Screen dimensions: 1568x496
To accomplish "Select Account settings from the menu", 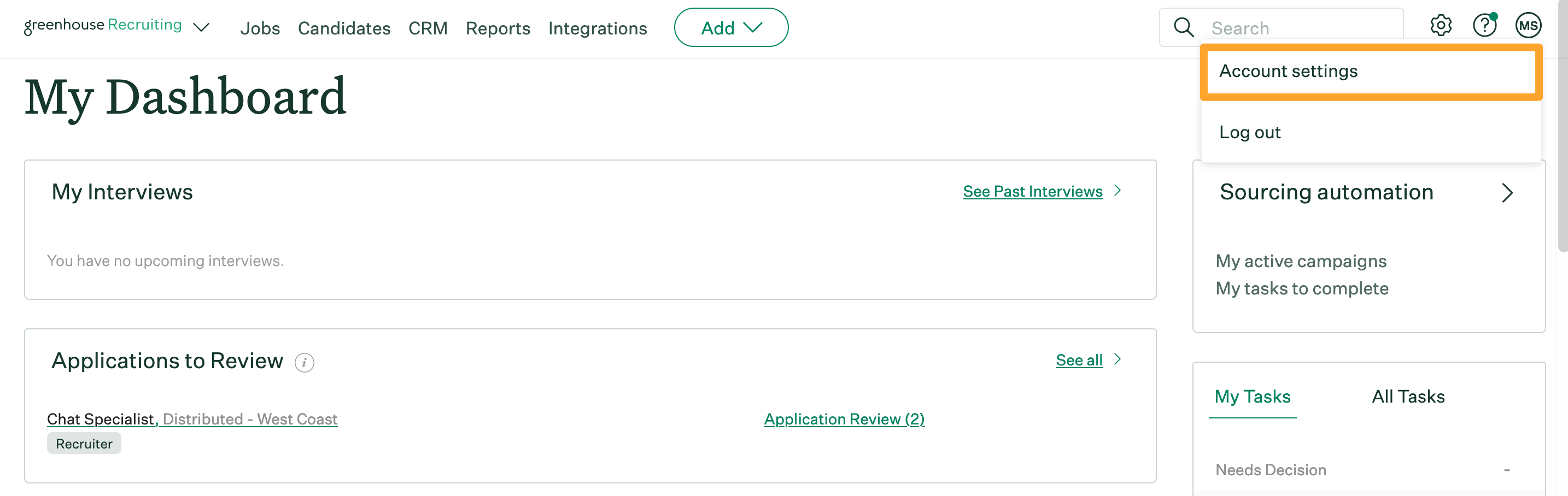I will 1288,70.
